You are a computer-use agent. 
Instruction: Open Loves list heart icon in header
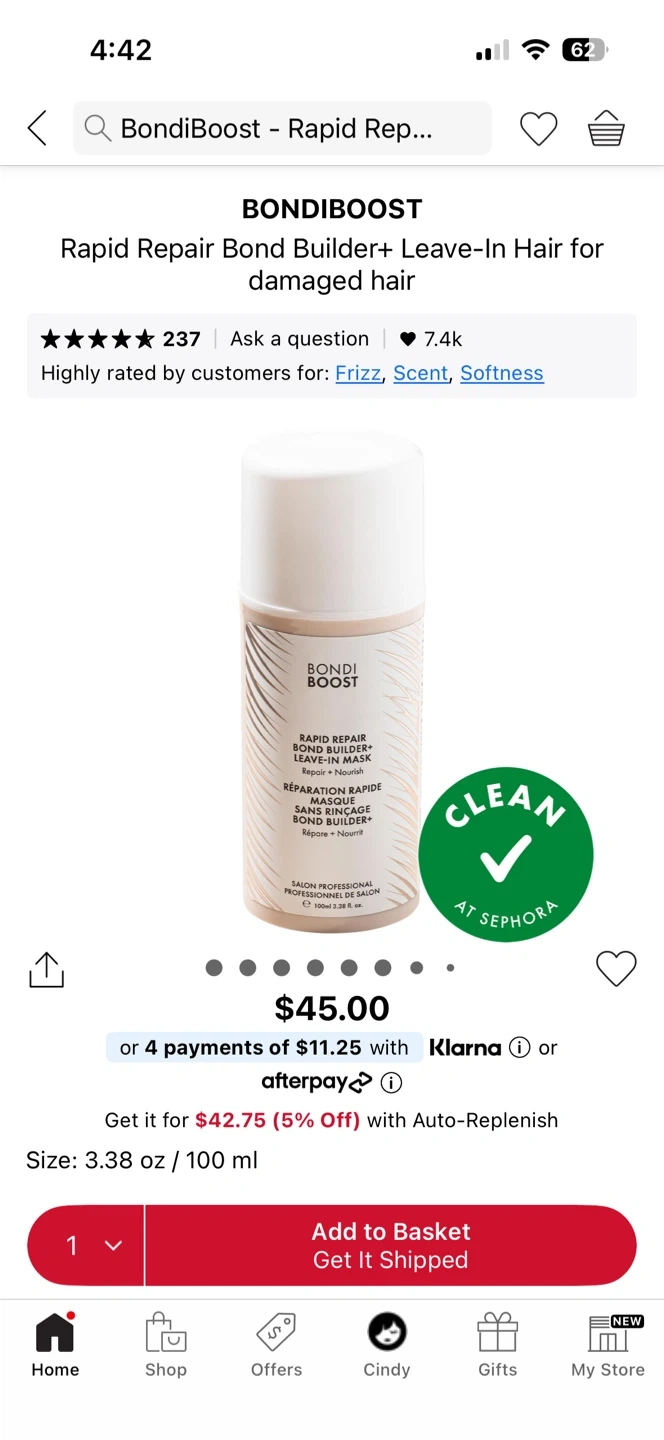538,128
